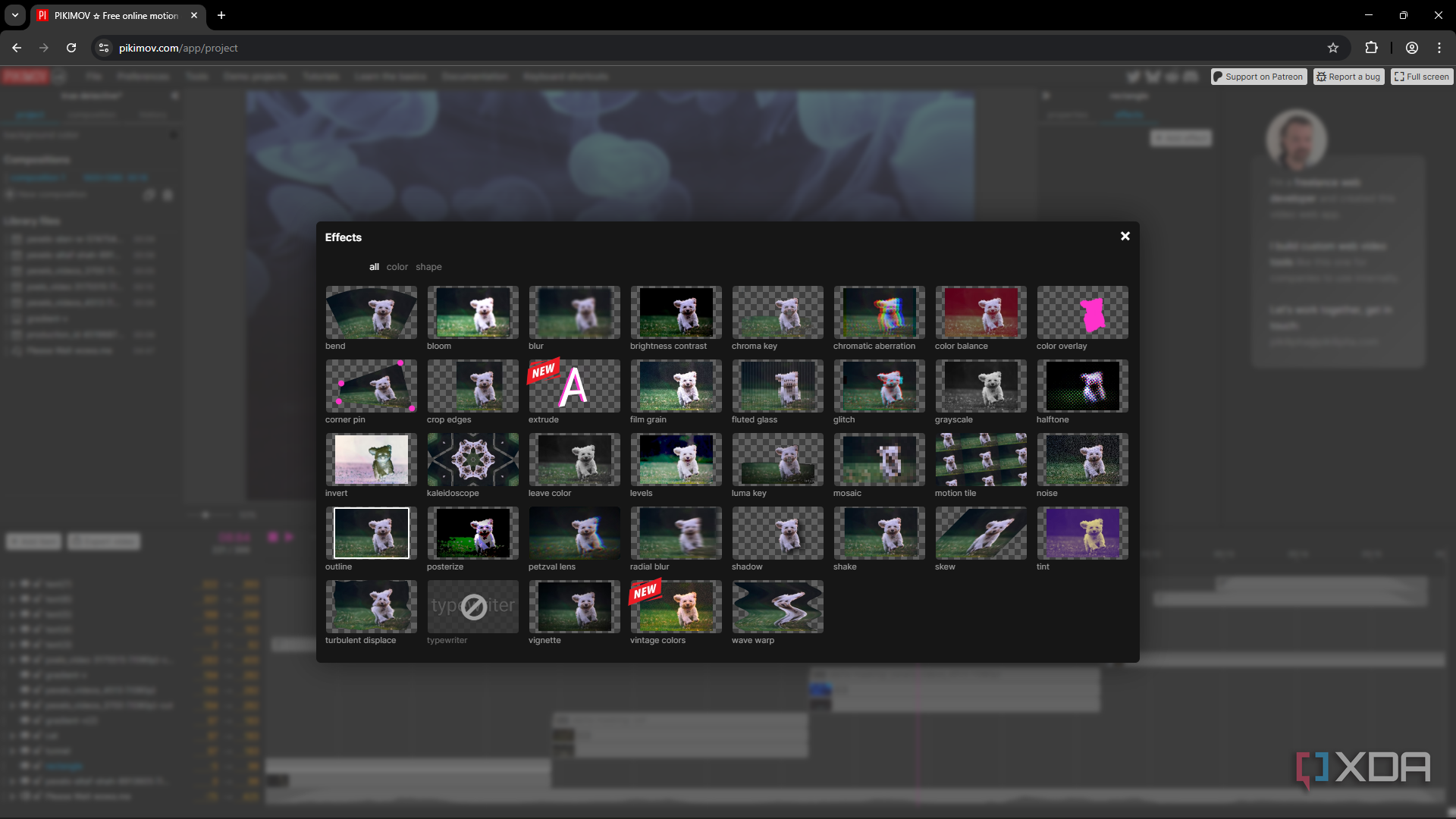1456x819 pixels.
Task: Pick the petzval lens effect
Action: click(574, 532)
